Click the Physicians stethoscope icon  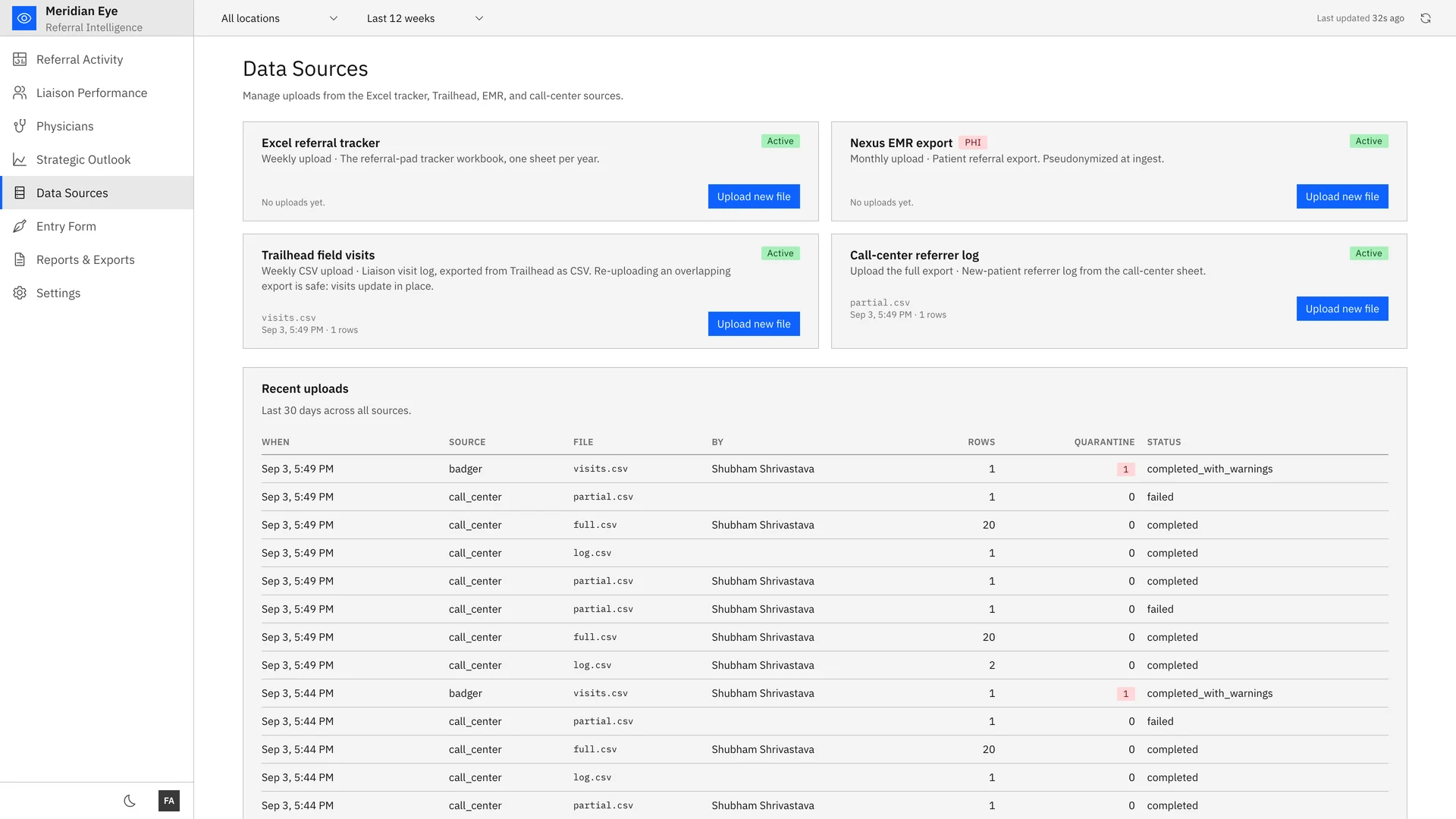(20, 126)
